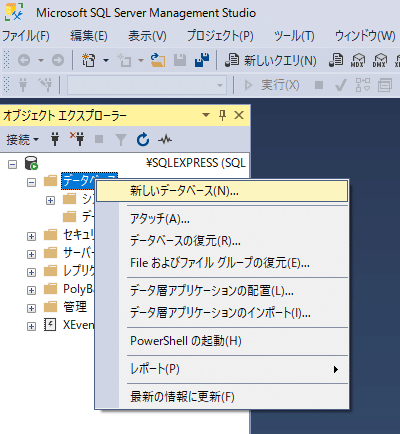The height and width of the screenshot is (434, 400).
Task: Expand the XEvent node
Action: coord(31,326)
